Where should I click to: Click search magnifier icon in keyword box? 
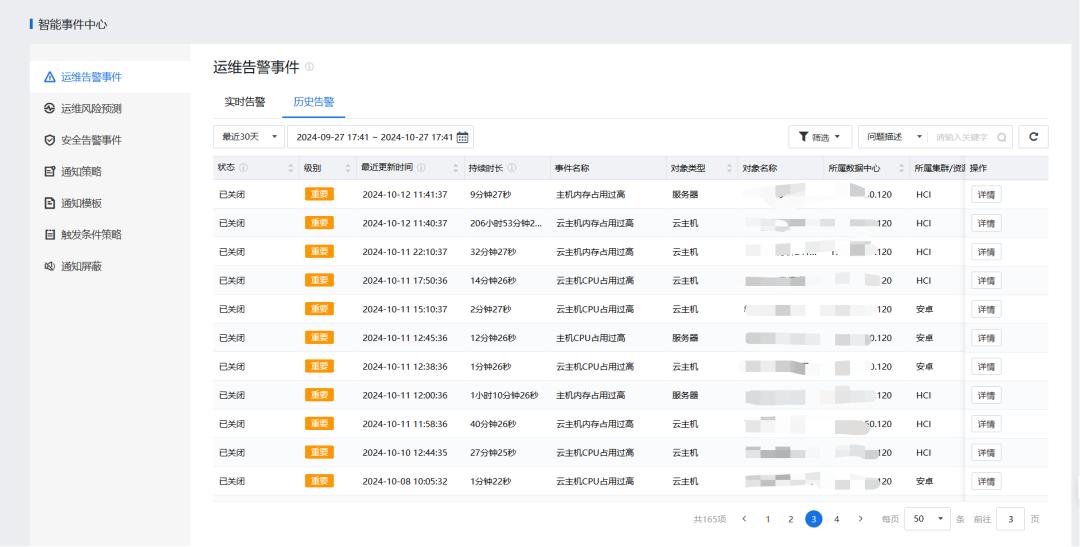click(x=1001, y=137)
